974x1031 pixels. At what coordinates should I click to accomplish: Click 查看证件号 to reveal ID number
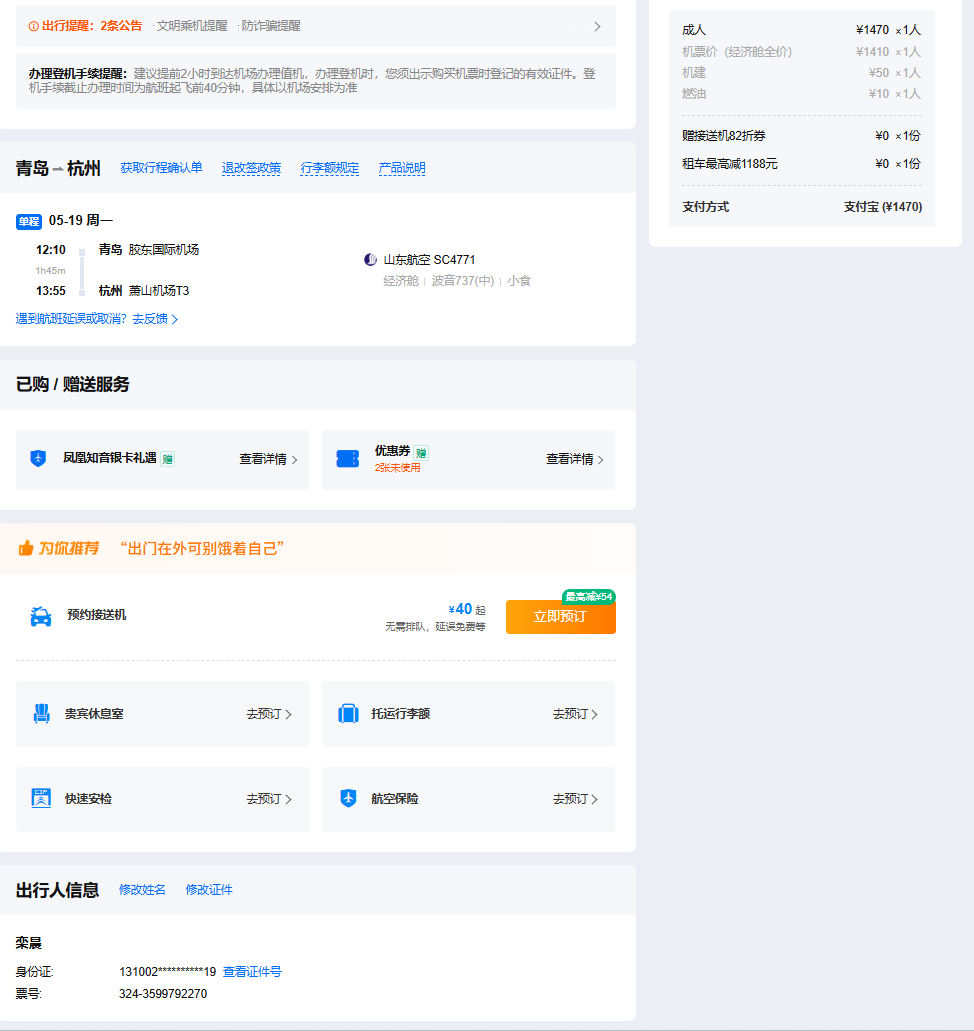(x=252, y=972)
